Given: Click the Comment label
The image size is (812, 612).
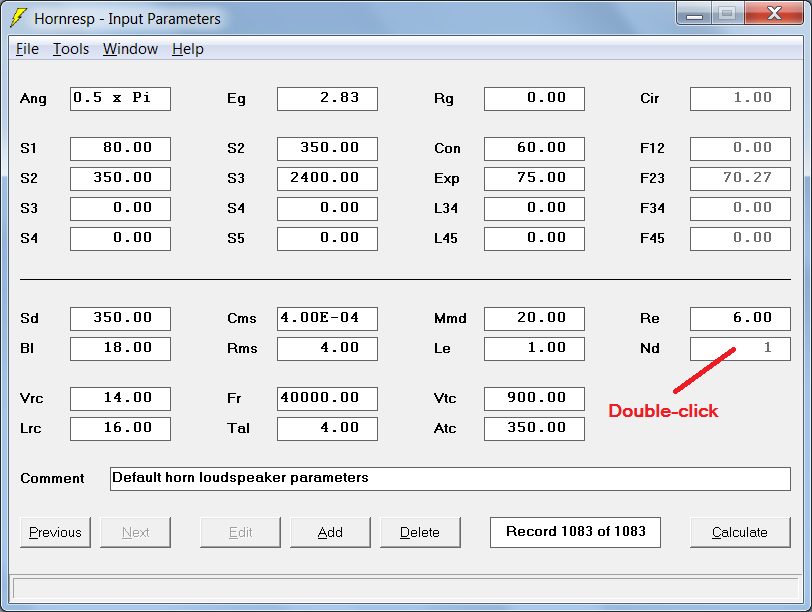Looking at the screenshot, I should tap(52, 478).
